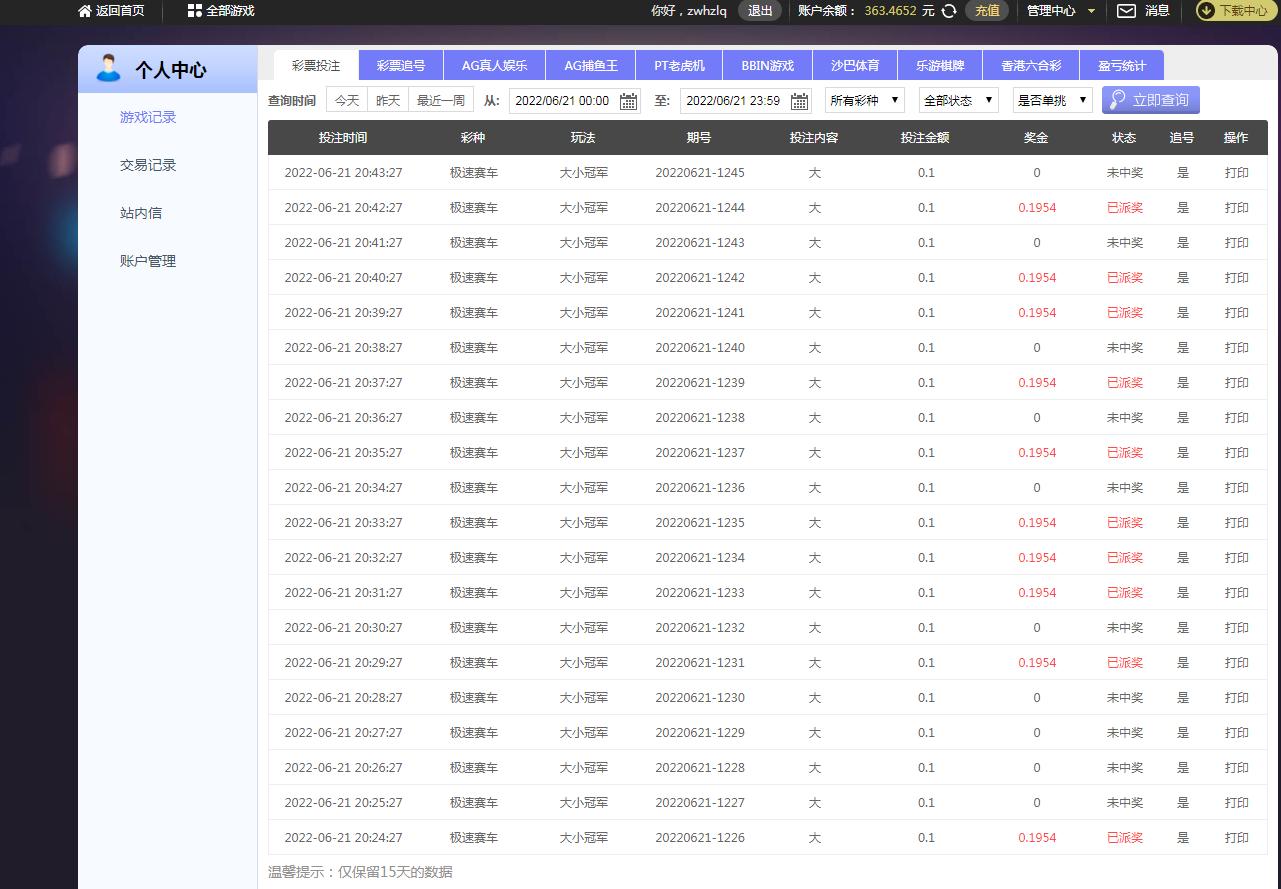
Task: Select 交易记录 in the sidebar
Action: [148, 165]
